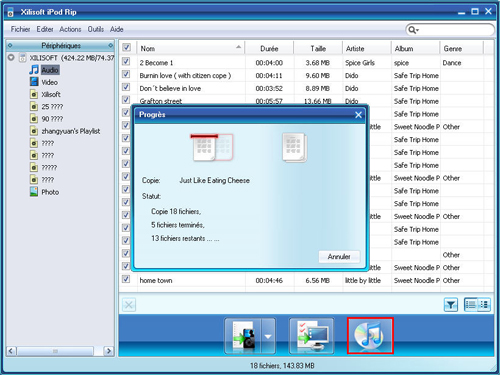500x375 pixels.
Task: Collapse Périphériques panel with left arrow
Action: [10, 45]
